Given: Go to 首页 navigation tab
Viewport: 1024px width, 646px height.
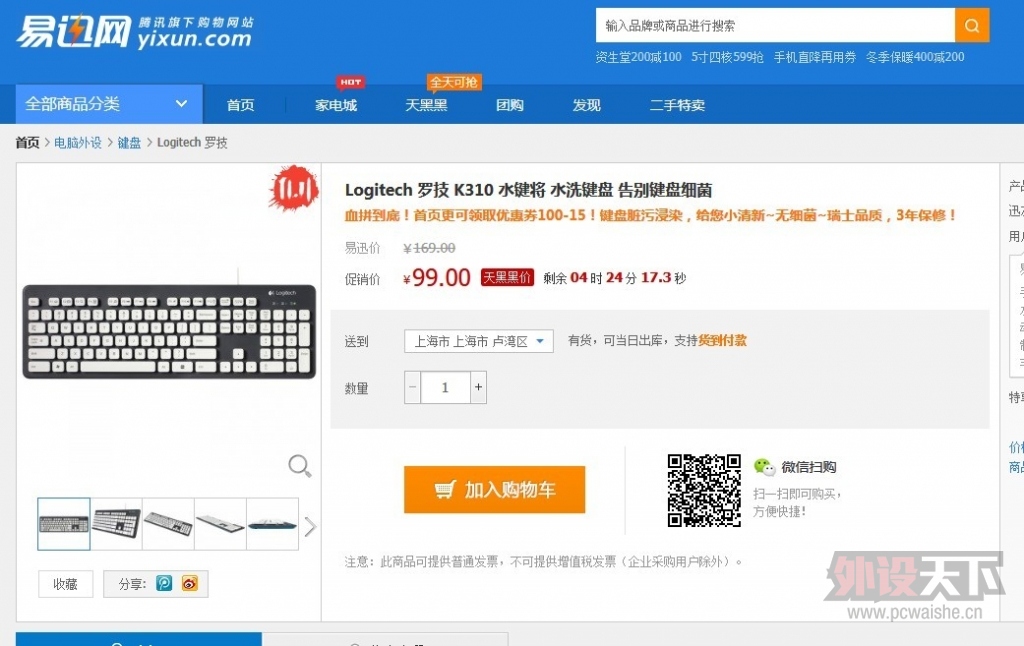Looking at the screenshot, I should tap(240, 105).
